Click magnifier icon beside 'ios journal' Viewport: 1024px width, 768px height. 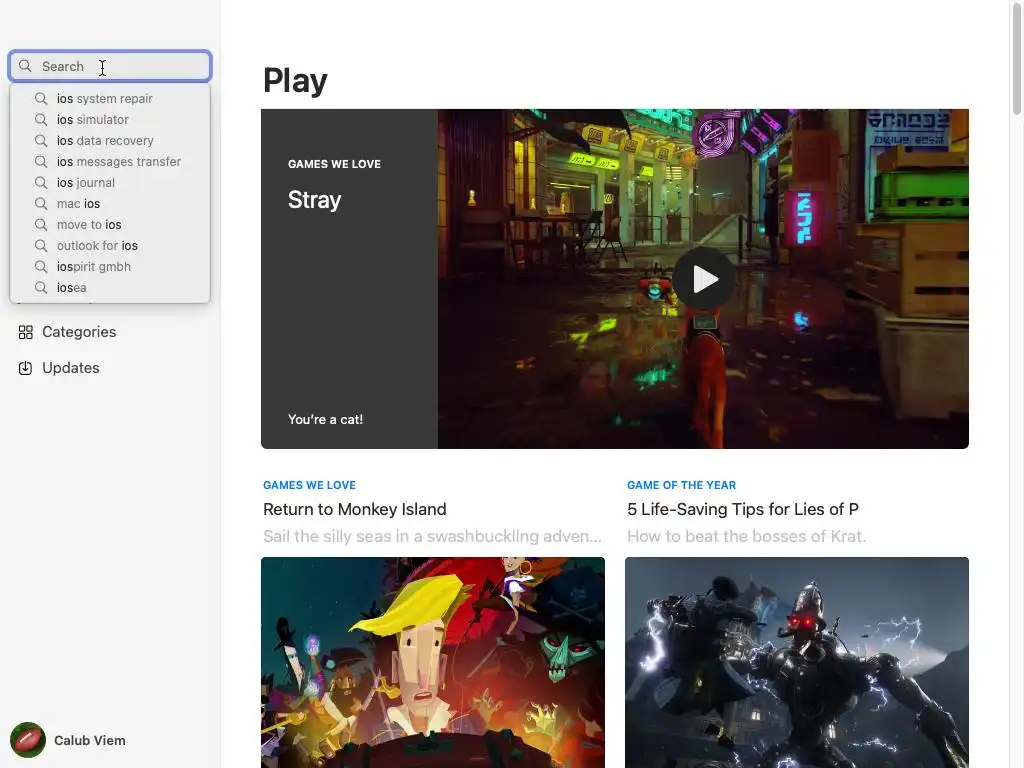(41, 182)
